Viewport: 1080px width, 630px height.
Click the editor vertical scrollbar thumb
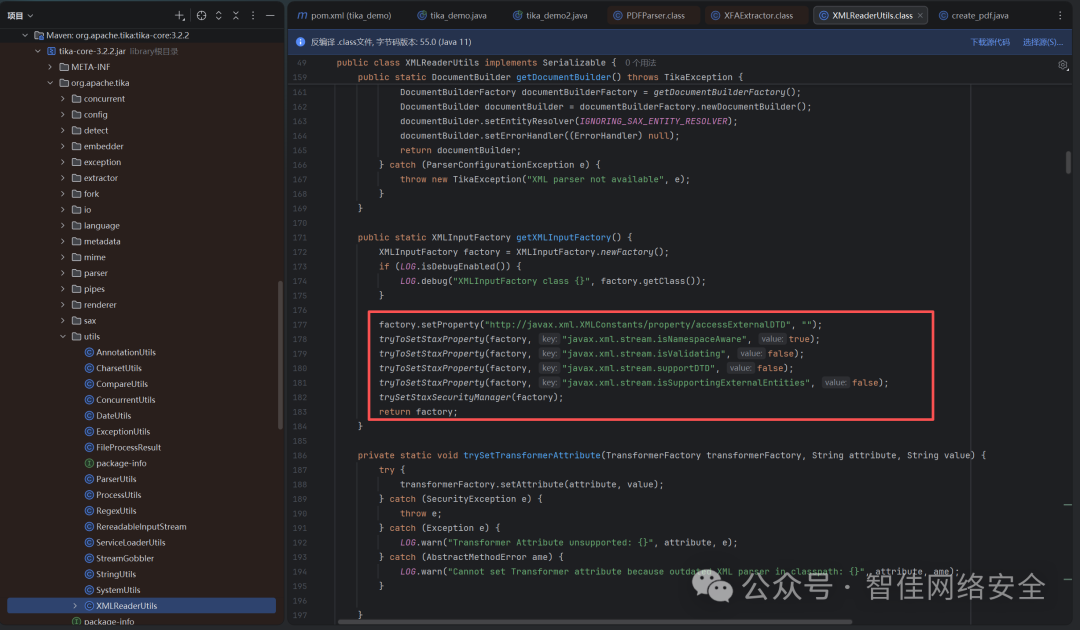(x=1068, y=162)
